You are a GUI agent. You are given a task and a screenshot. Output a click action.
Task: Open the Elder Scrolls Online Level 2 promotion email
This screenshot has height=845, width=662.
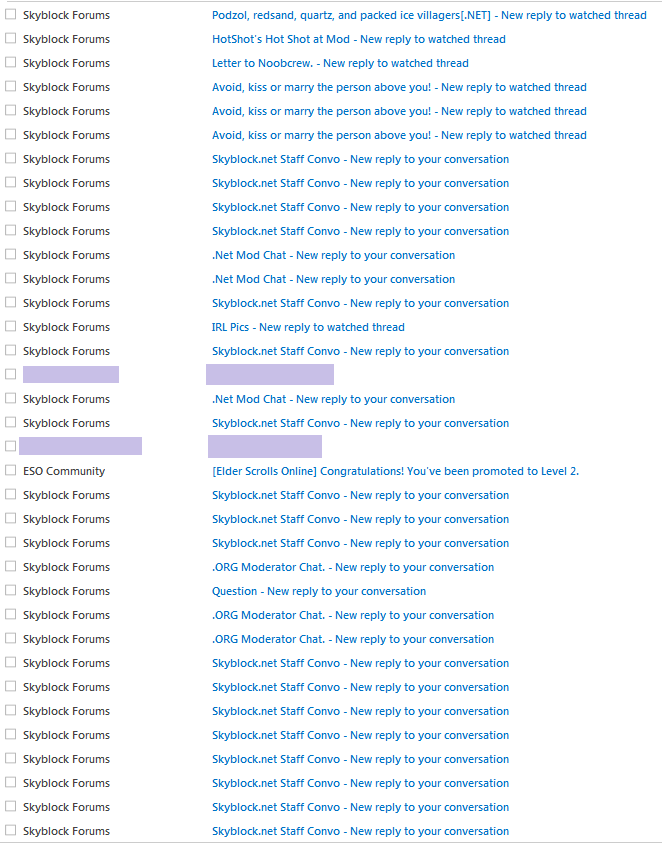point(395,471)
